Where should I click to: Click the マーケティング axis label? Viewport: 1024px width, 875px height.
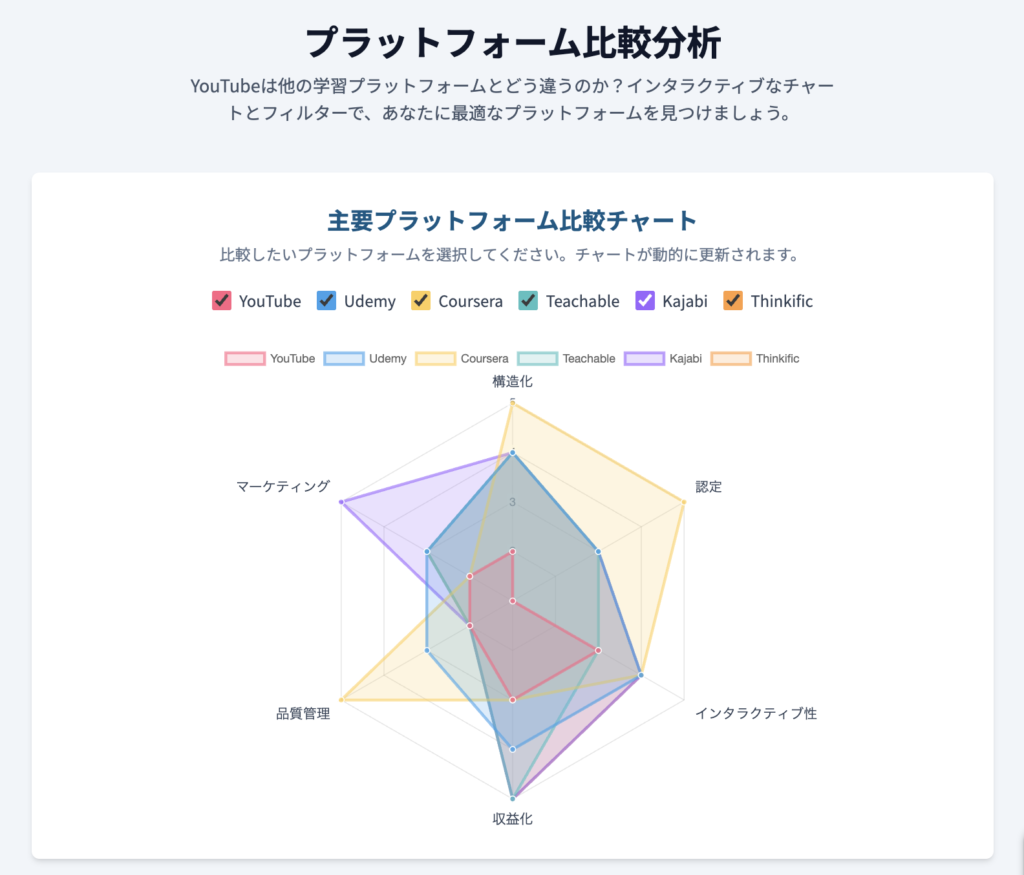[283, 486]
